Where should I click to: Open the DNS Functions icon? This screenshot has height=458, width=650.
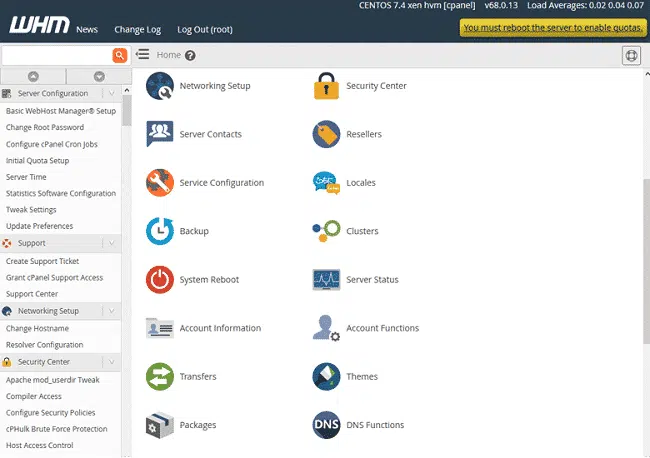point(326,425)
